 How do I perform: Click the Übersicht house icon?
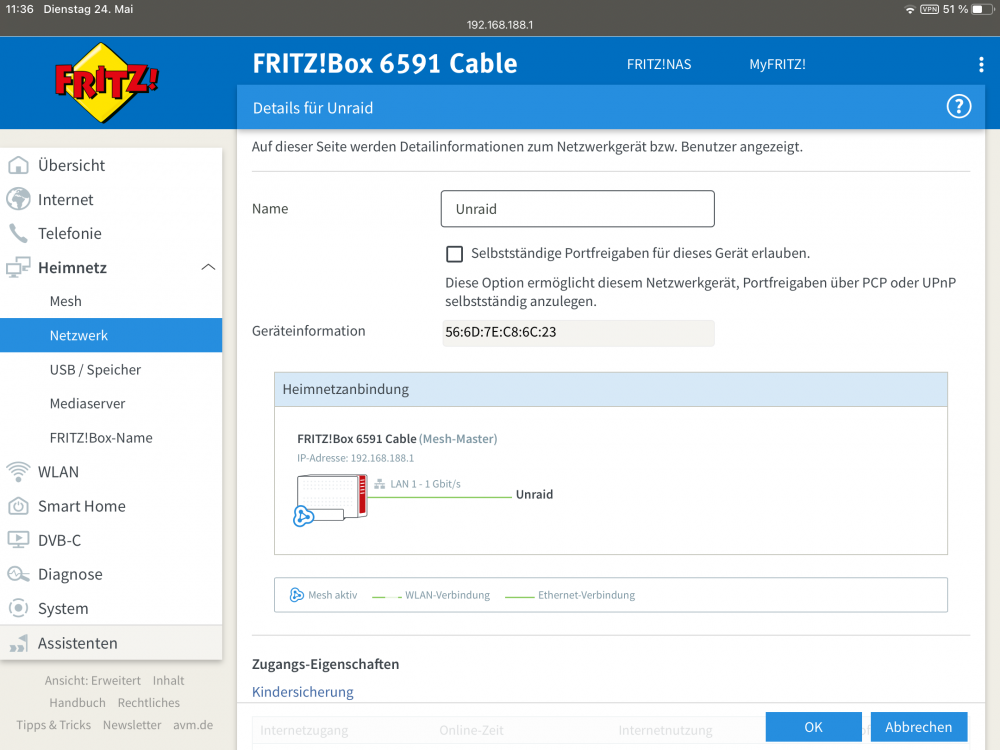click(x=18, y=165)
